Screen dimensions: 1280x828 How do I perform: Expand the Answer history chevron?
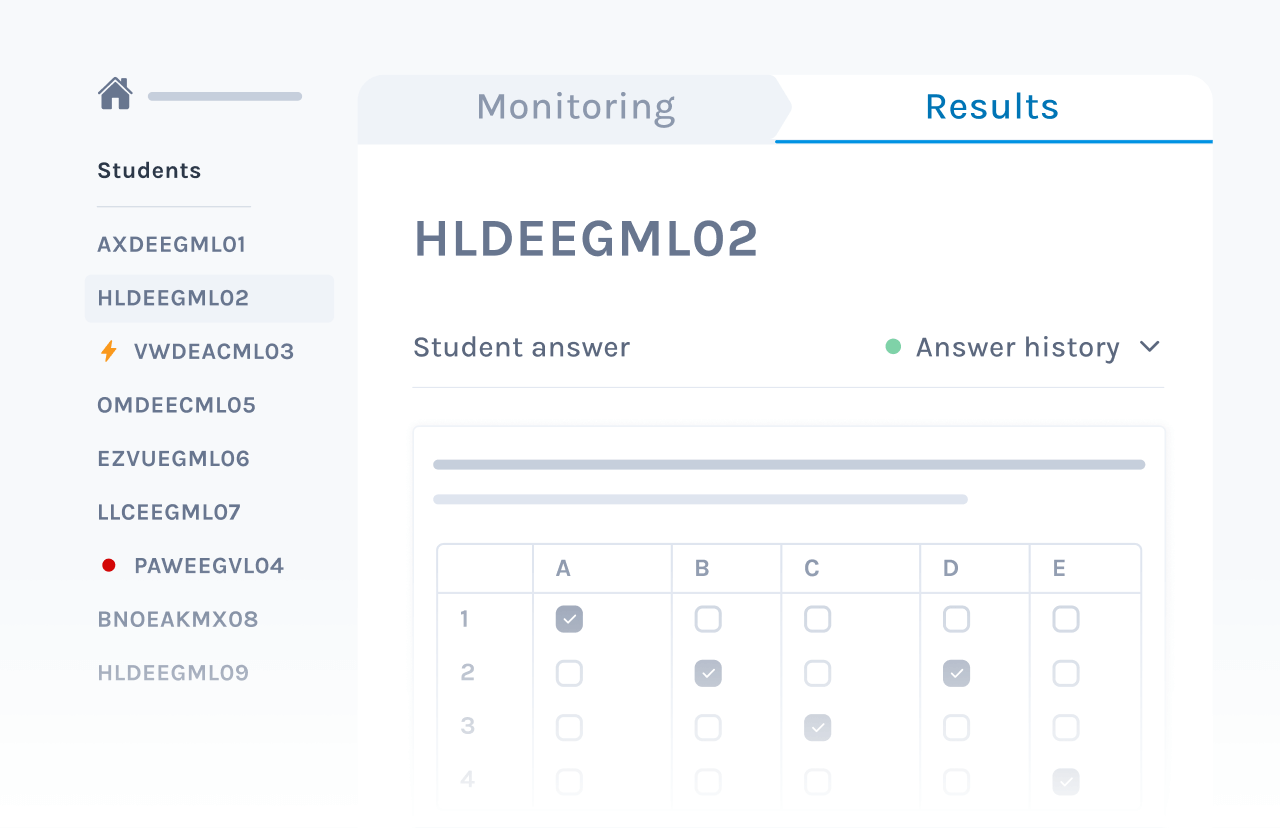1150,347
